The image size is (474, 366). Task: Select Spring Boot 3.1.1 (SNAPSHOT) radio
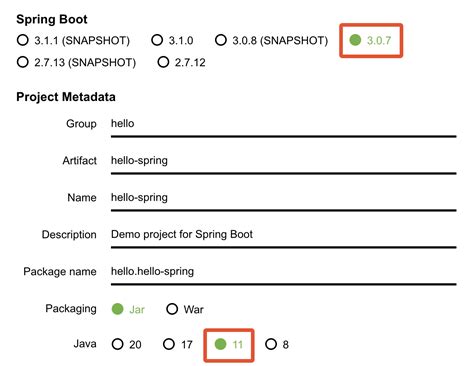(x=73, y=40)
